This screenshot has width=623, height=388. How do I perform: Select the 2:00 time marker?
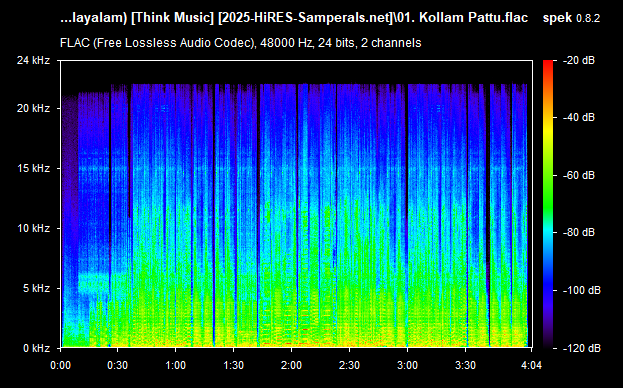[x=292, y=365]
